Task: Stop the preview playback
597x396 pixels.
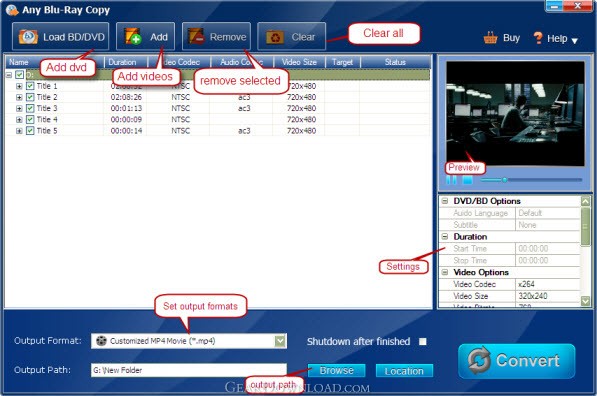Action: tap(468, 180)
